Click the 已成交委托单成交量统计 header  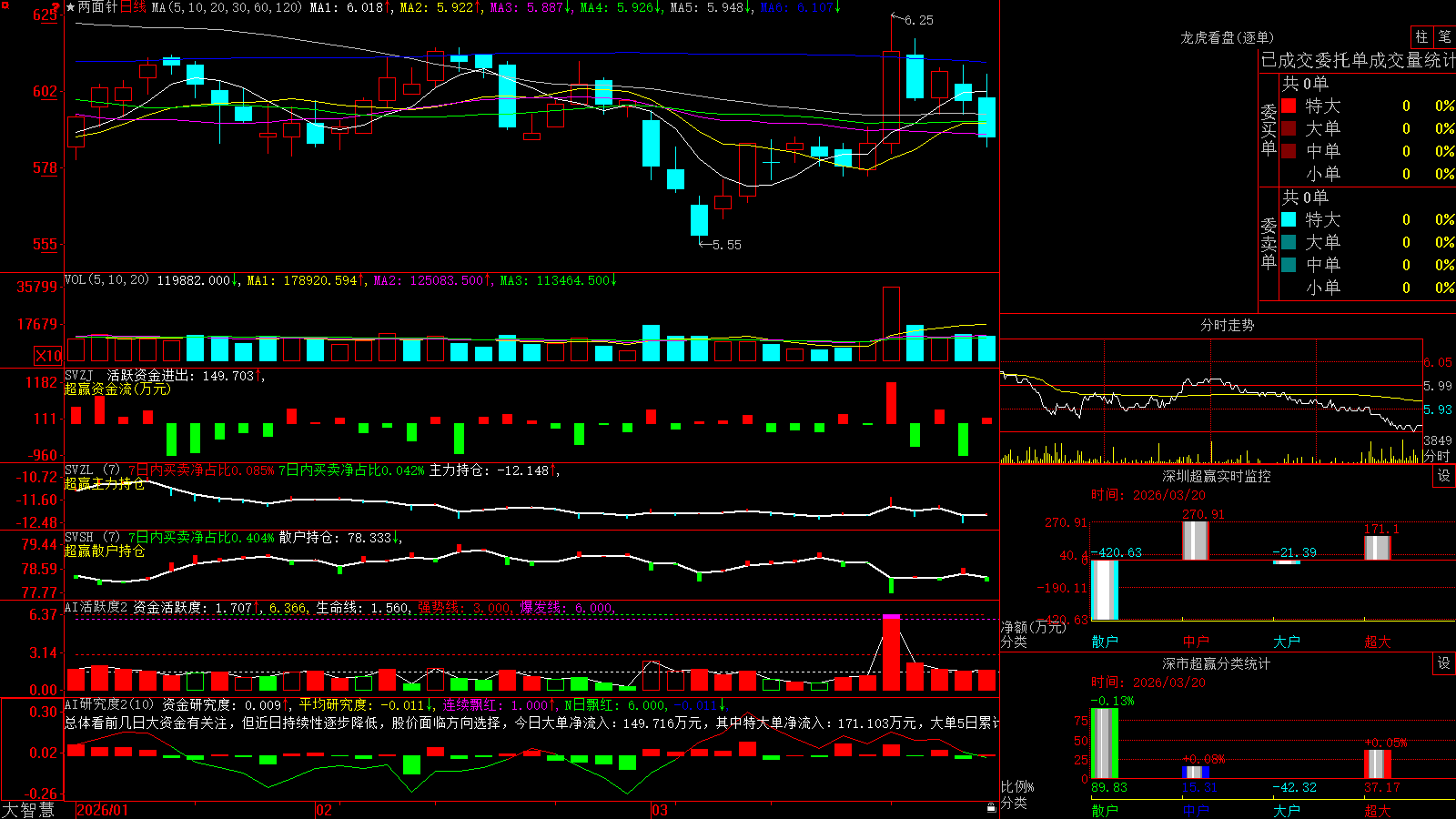pos(1358,60)
